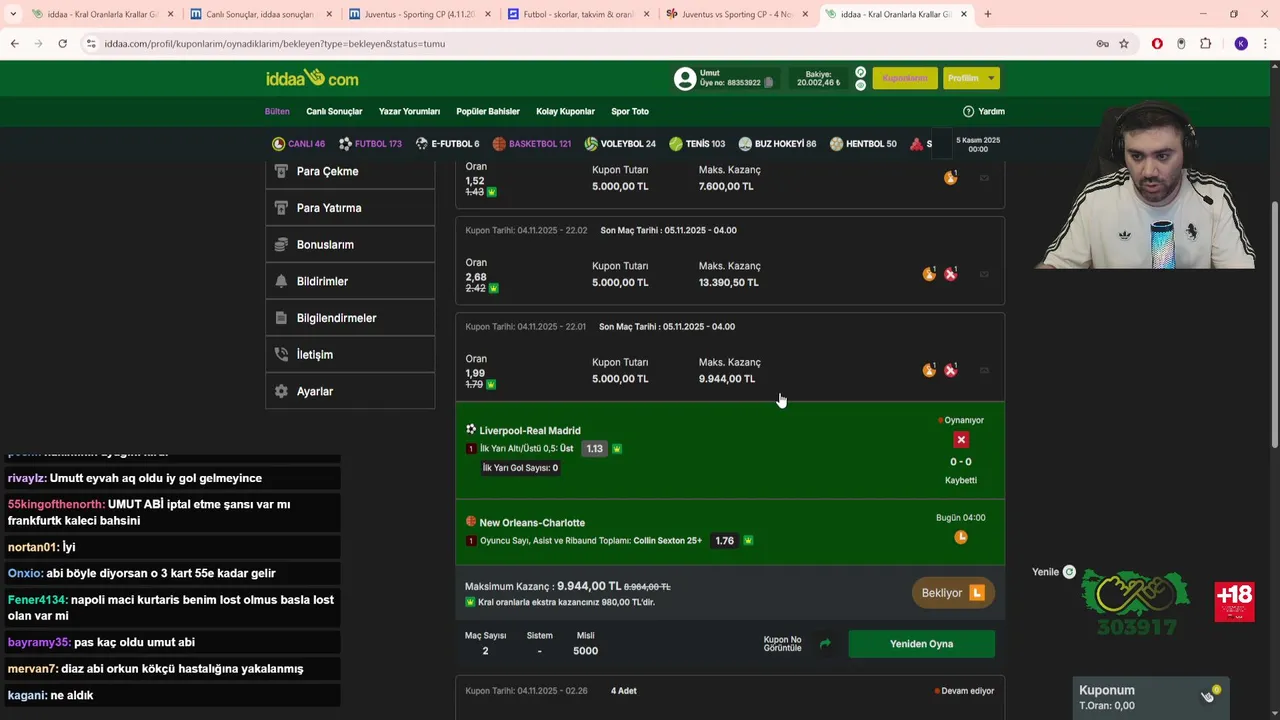The image size is (1280, 720).
Task: Open the browser menu three-dot icon
Action: (1266, 44)
